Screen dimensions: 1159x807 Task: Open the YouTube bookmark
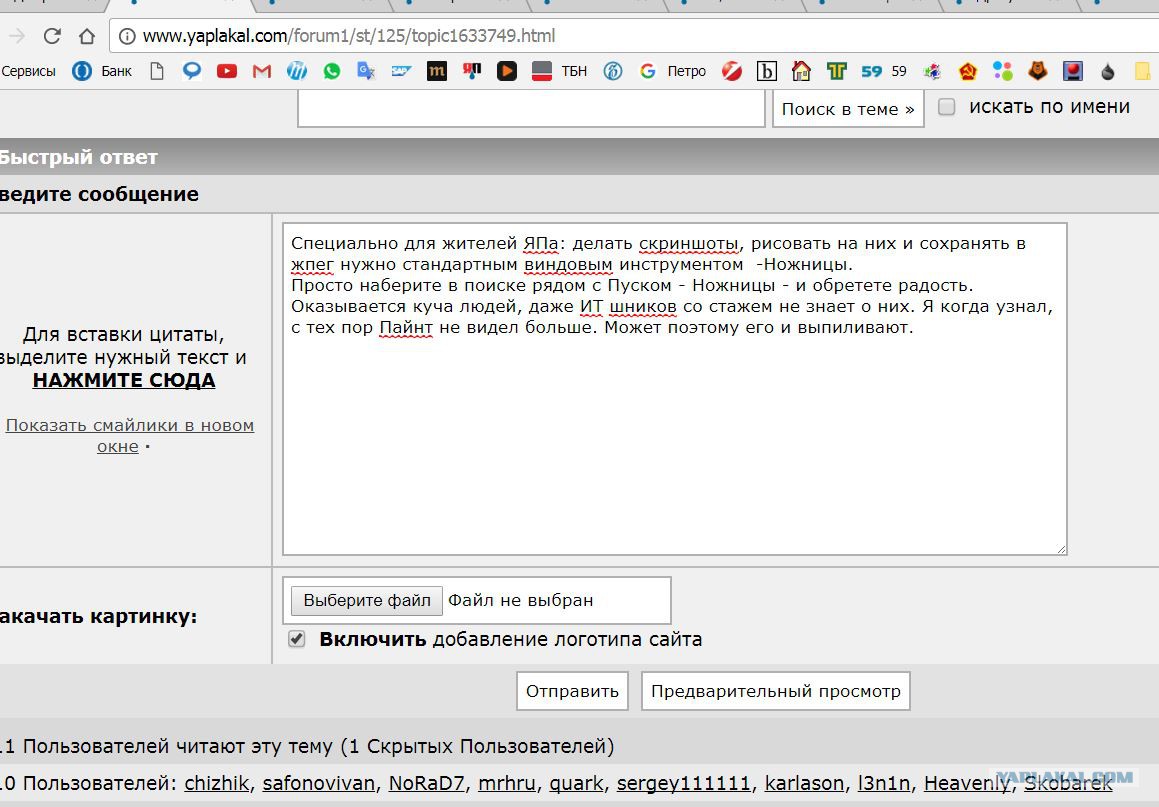227,71
